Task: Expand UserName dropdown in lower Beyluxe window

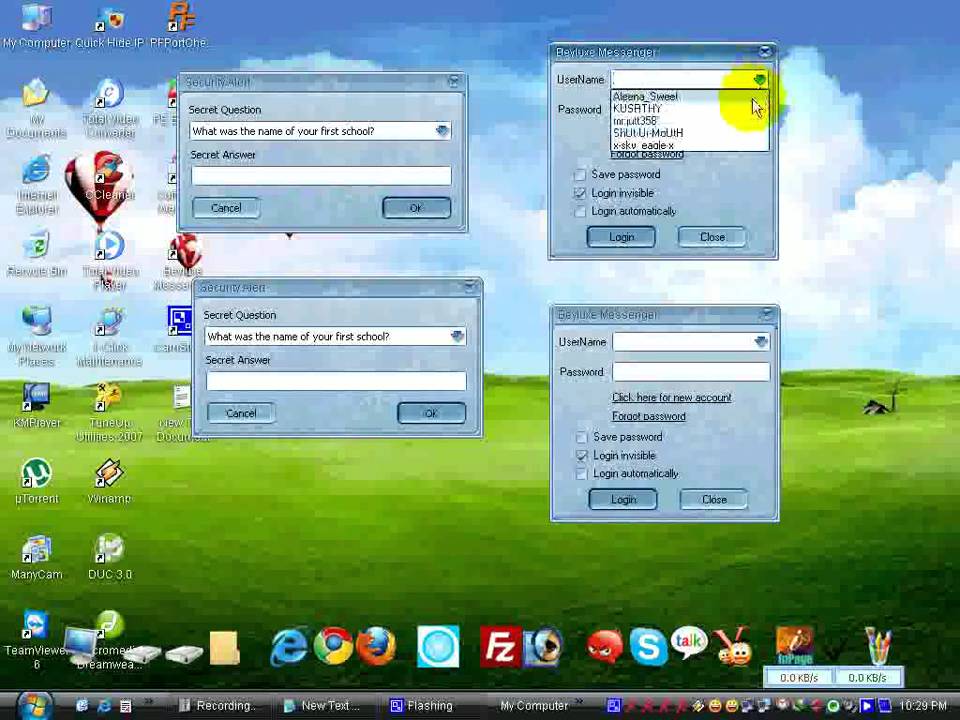Action: point(761,342)
